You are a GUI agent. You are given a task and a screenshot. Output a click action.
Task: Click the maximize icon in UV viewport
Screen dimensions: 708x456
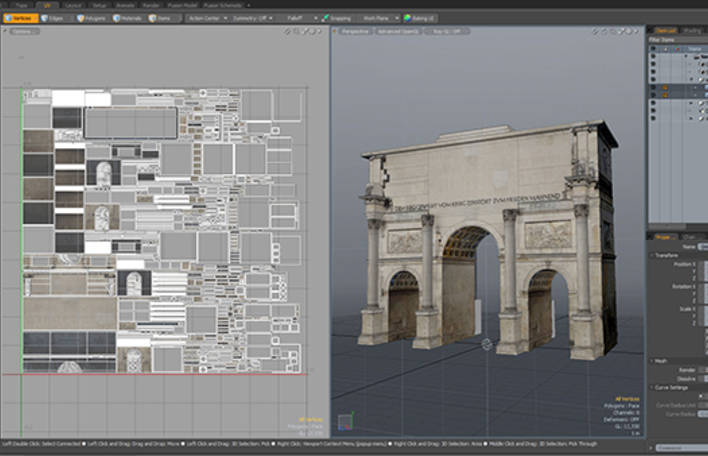click(x=306, y=31)
